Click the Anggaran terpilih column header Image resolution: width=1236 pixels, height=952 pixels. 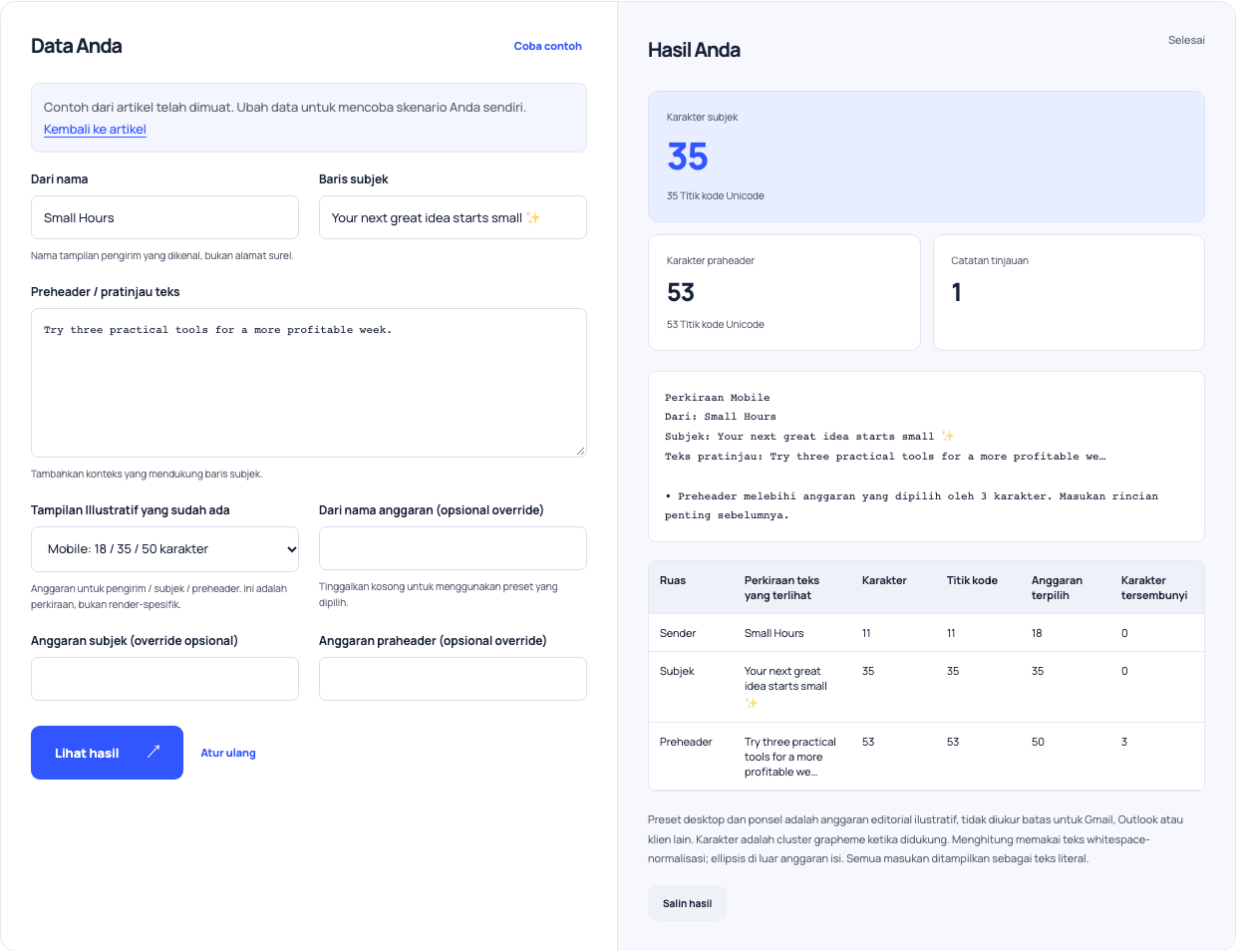1057,588
